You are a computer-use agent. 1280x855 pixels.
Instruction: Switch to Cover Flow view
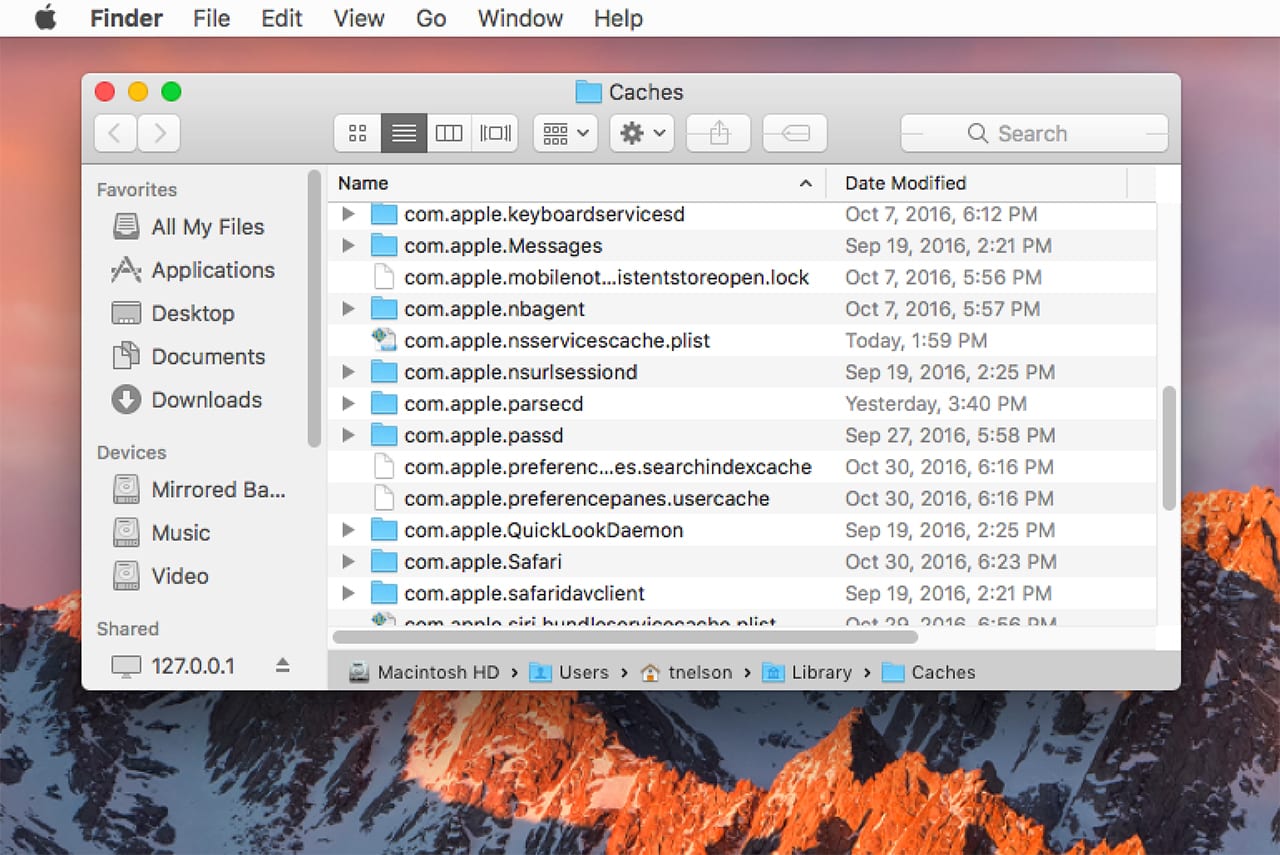(x=495, y=133)
